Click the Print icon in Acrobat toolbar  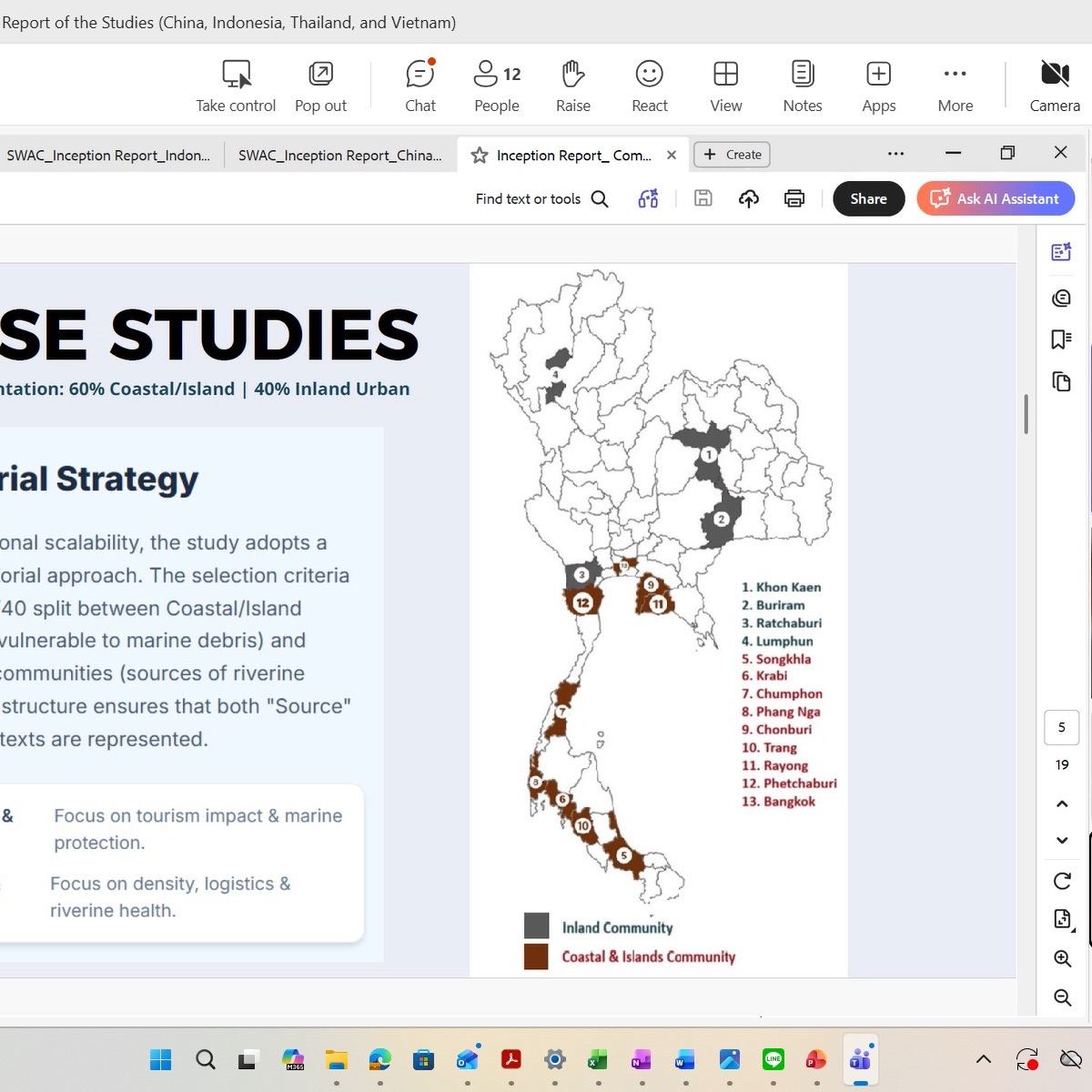(x=794, y=198)
